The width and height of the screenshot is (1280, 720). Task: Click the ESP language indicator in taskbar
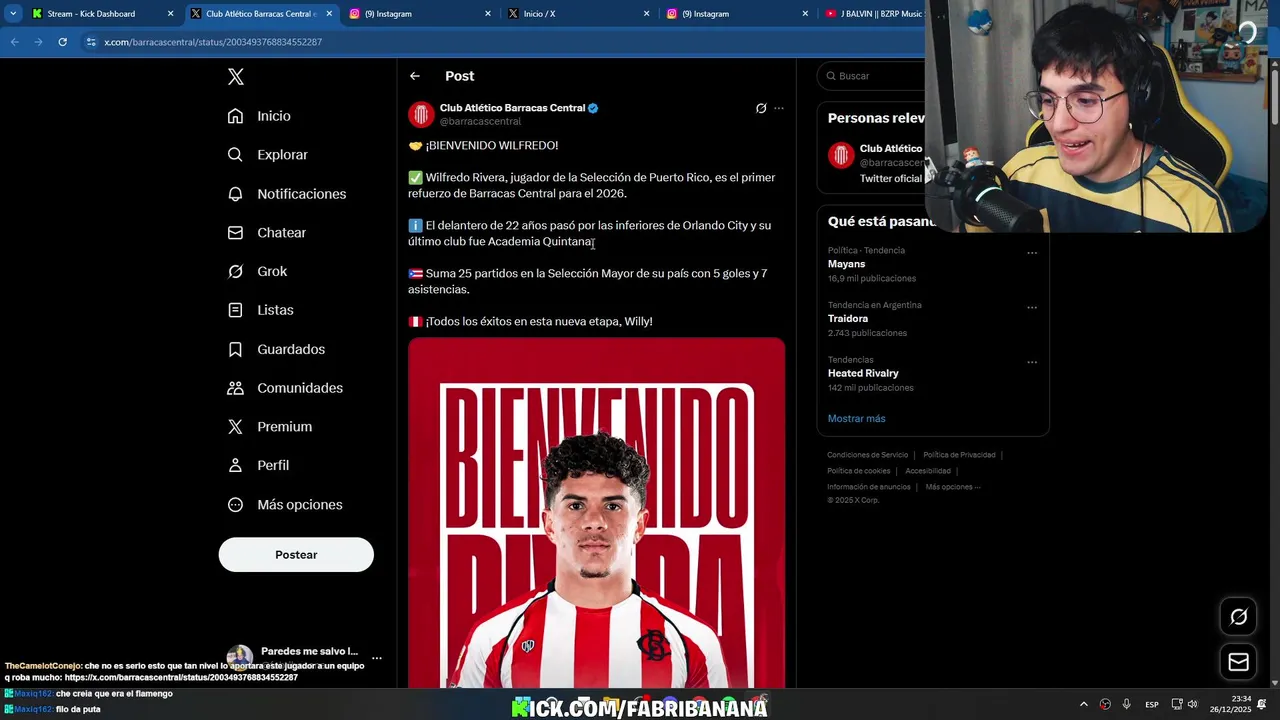(1152, 704)
